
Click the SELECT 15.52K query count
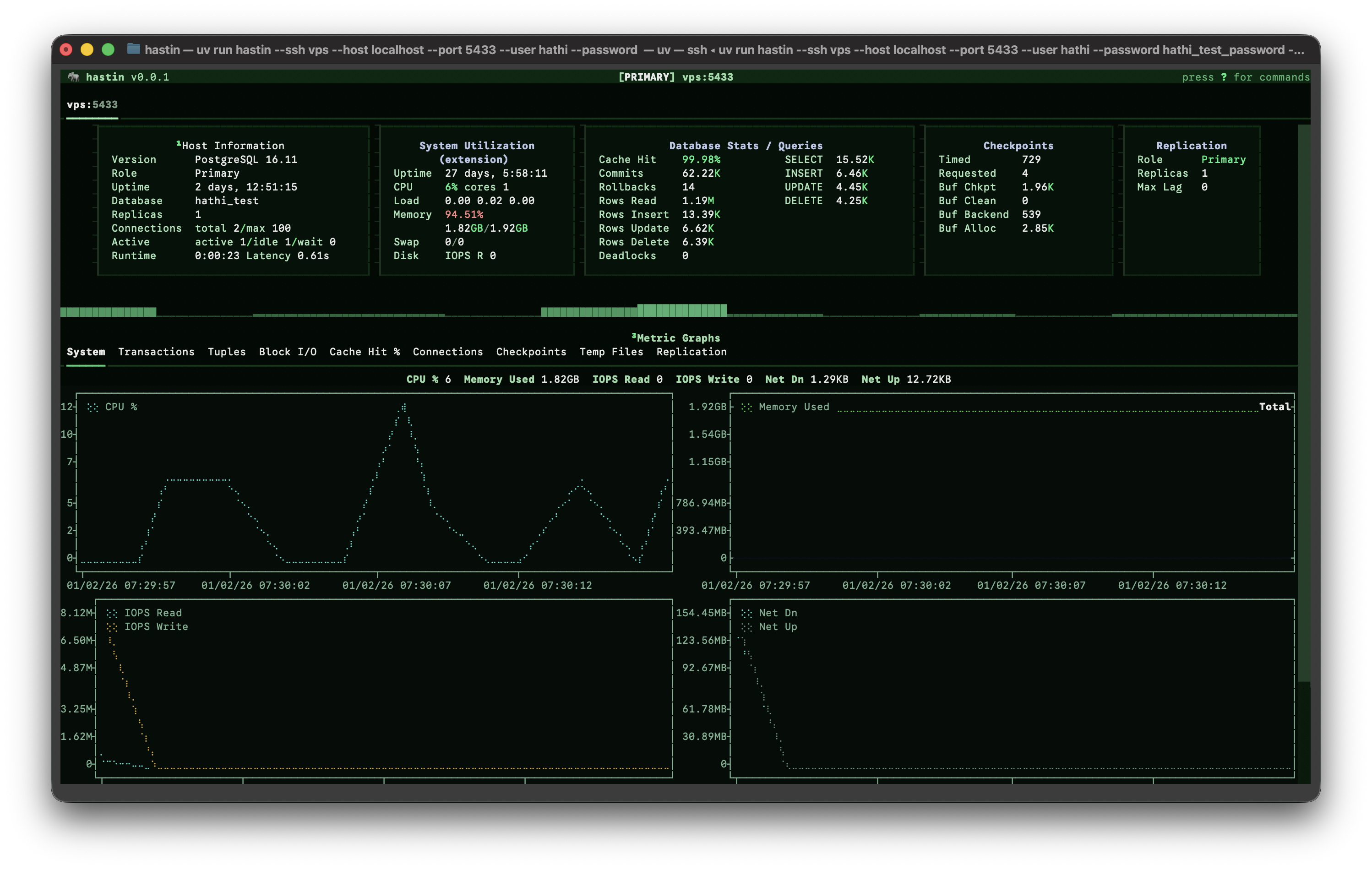tap(855, 159)
